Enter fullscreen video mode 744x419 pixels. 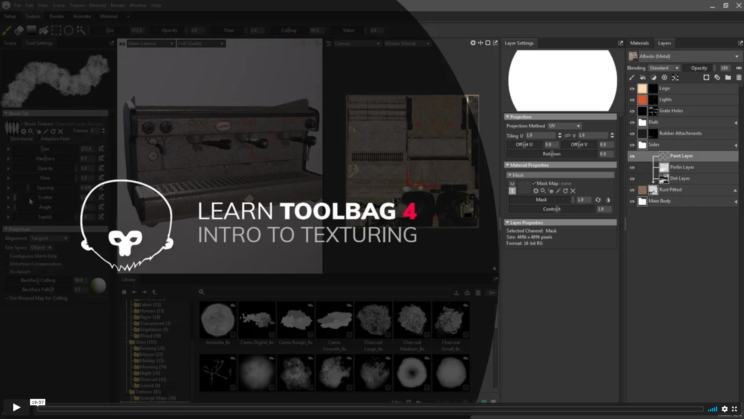tap(736, 408)
